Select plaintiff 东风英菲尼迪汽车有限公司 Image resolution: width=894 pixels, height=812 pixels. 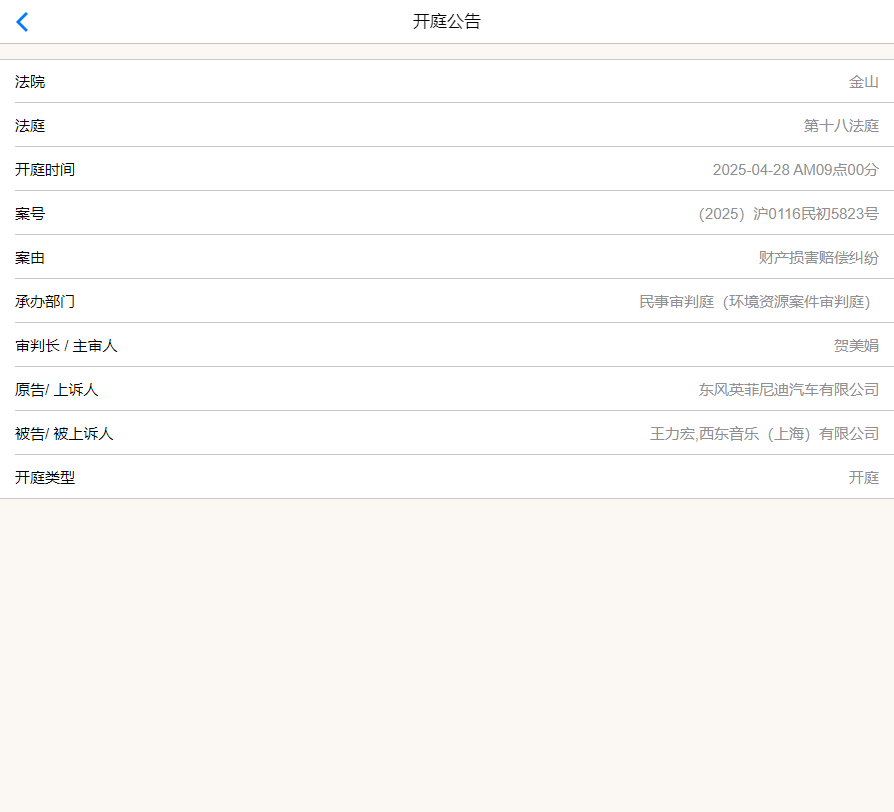click(x=789, y=389)
